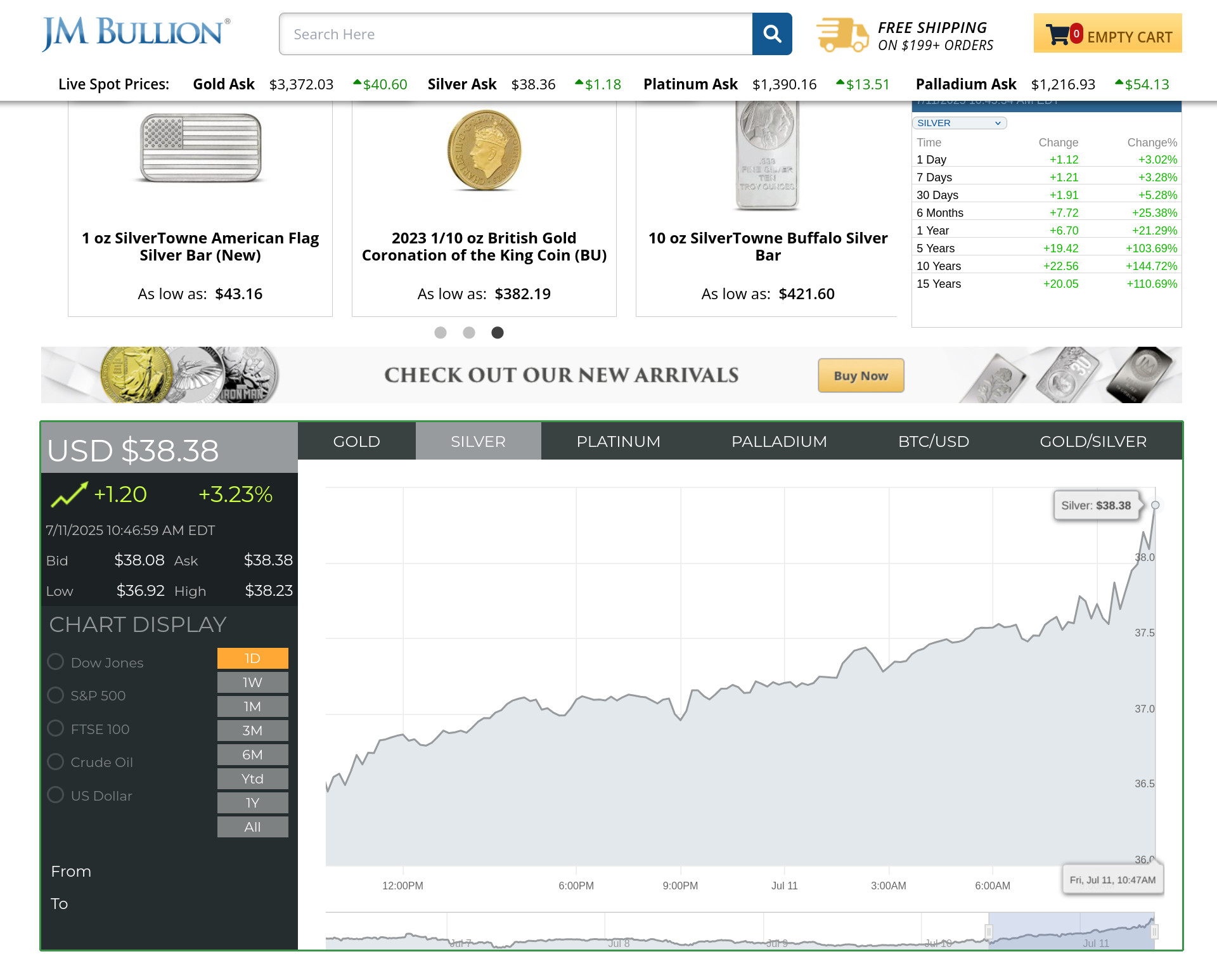Click the right navigator range handle
Viewport: 1217px width, 980px height.
[x=1154, y=931]
